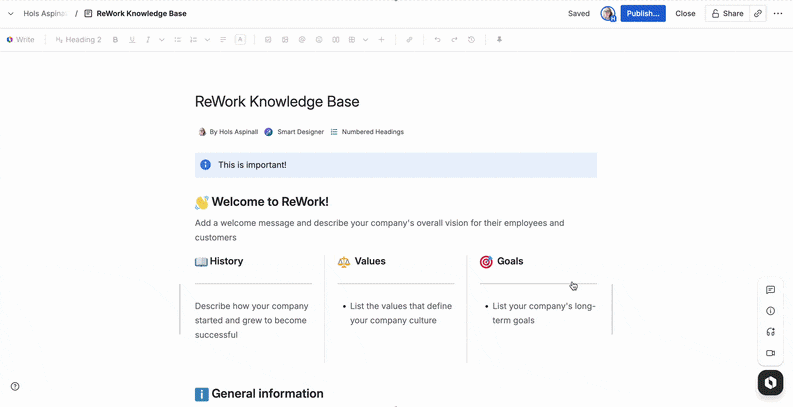This screenshot has width=793, height=407.
Task: Toggle underline formatting
Action: tap(132, 39)
